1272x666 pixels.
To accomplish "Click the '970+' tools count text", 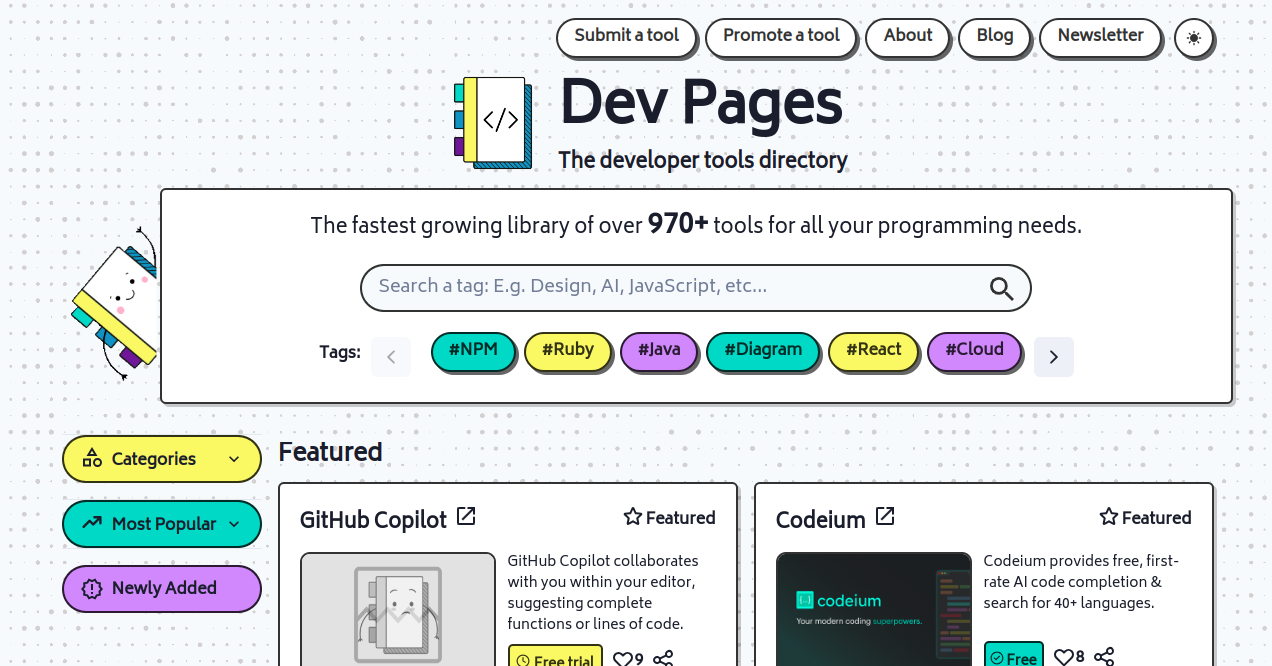I will [678, 224].
